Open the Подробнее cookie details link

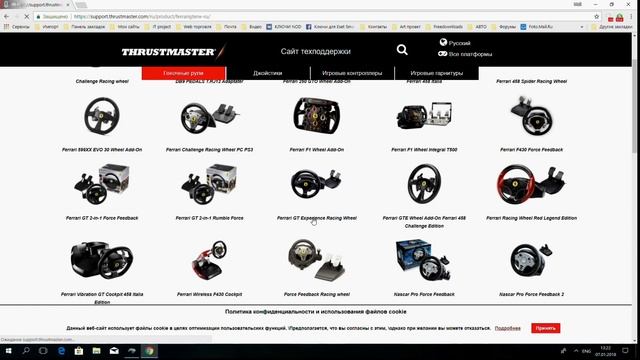pos(507,328)
